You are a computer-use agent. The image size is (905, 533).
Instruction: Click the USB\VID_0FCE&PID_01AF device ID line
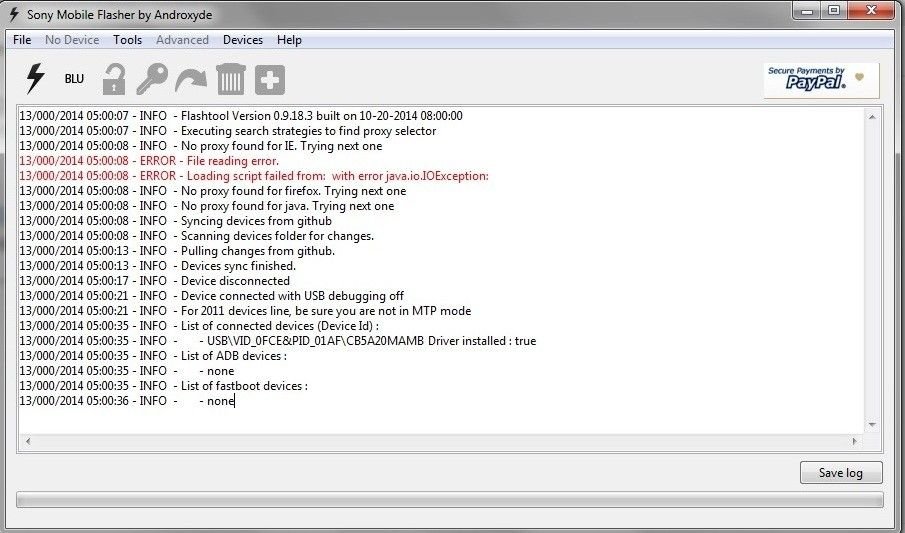click(278, 341)
